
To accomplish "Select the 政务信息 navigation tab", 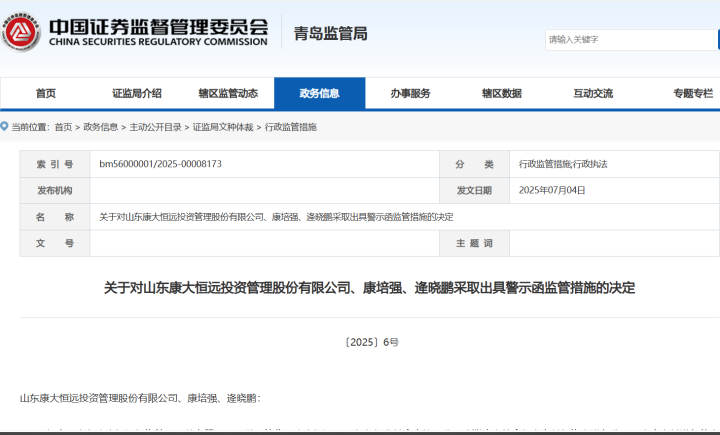I will pyautogui.click(x=319, y=93).
